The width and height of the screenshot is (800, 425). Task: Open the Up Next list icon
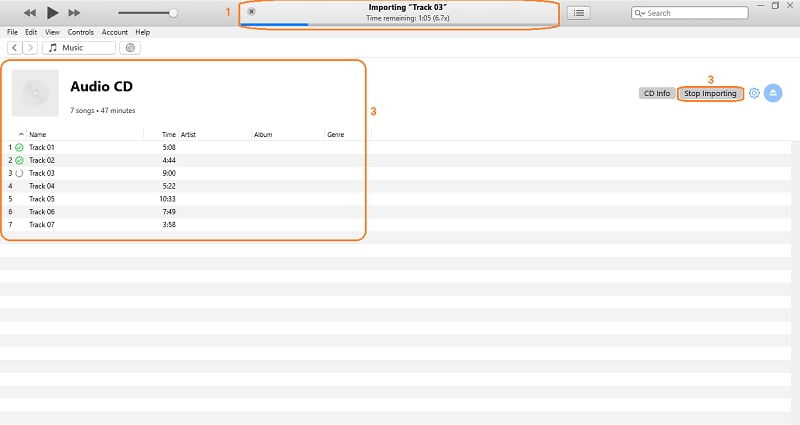point(579,13)
